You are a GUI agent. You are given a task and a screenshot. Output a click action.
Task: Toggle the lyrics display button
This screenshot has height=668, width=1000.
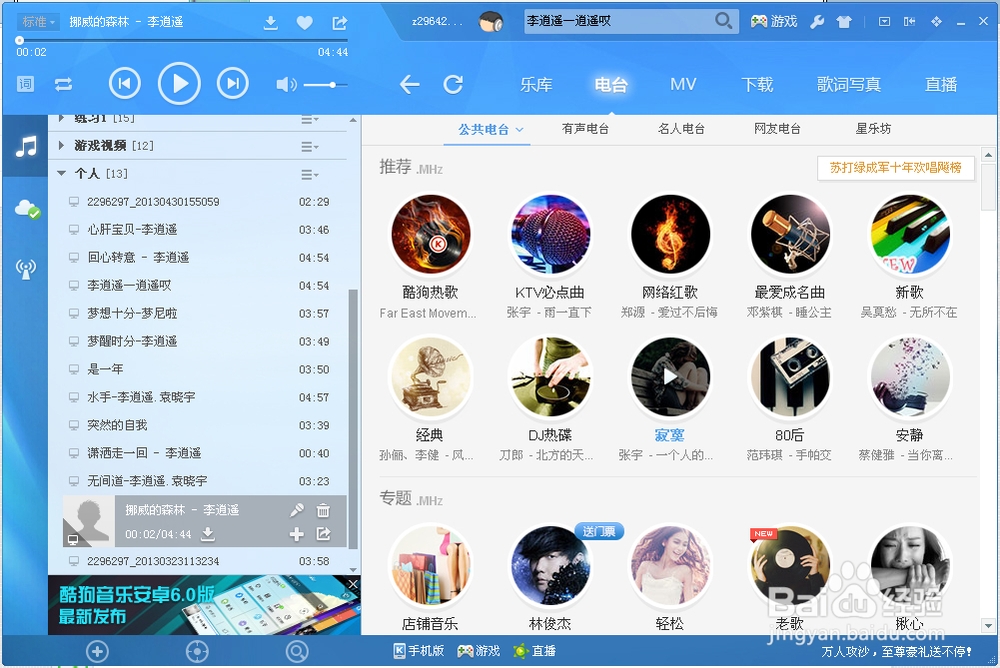coord(26,84)
